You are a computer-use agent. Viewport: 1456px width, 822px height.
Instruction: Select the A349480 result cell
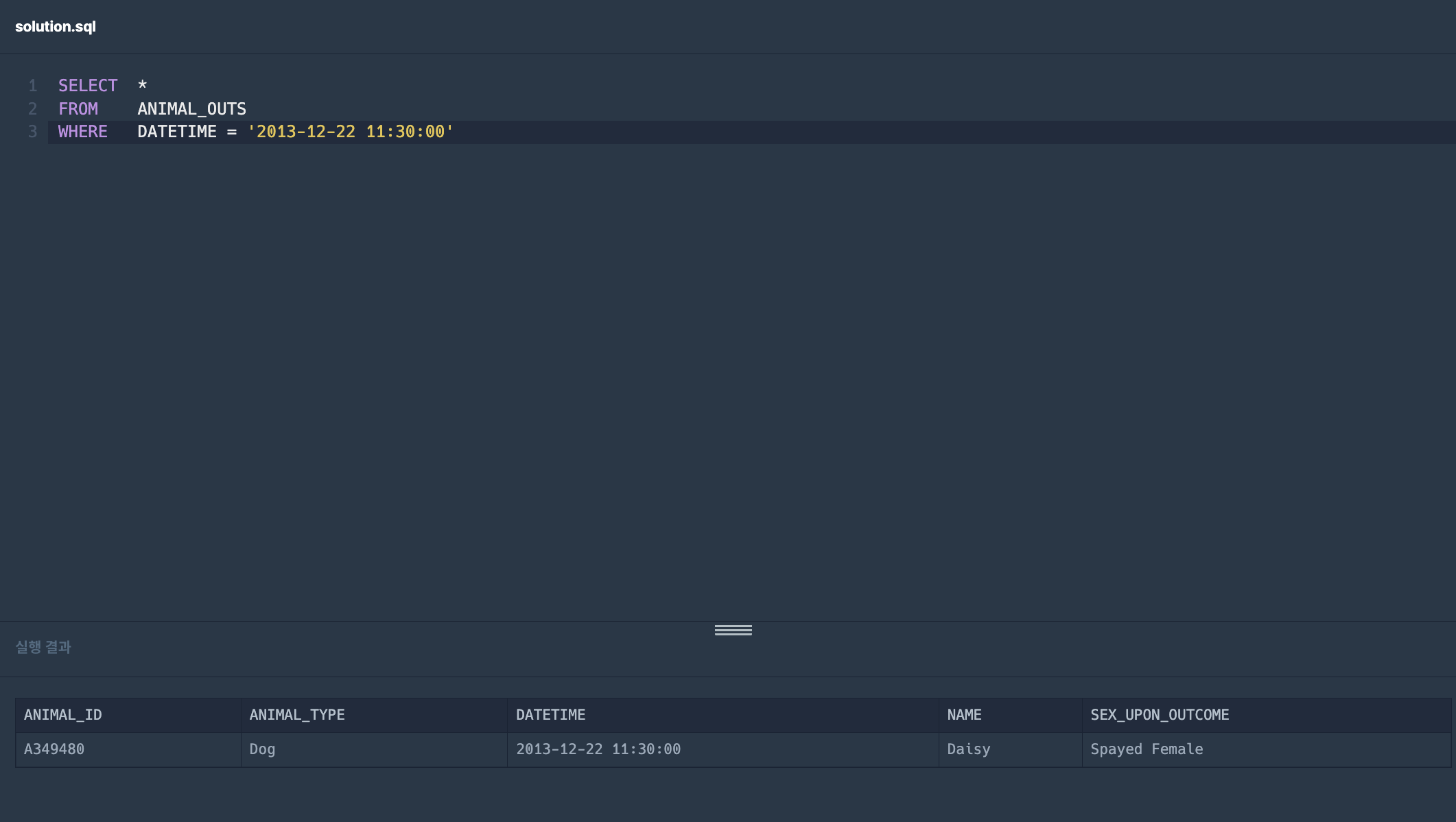coord(54,749)
